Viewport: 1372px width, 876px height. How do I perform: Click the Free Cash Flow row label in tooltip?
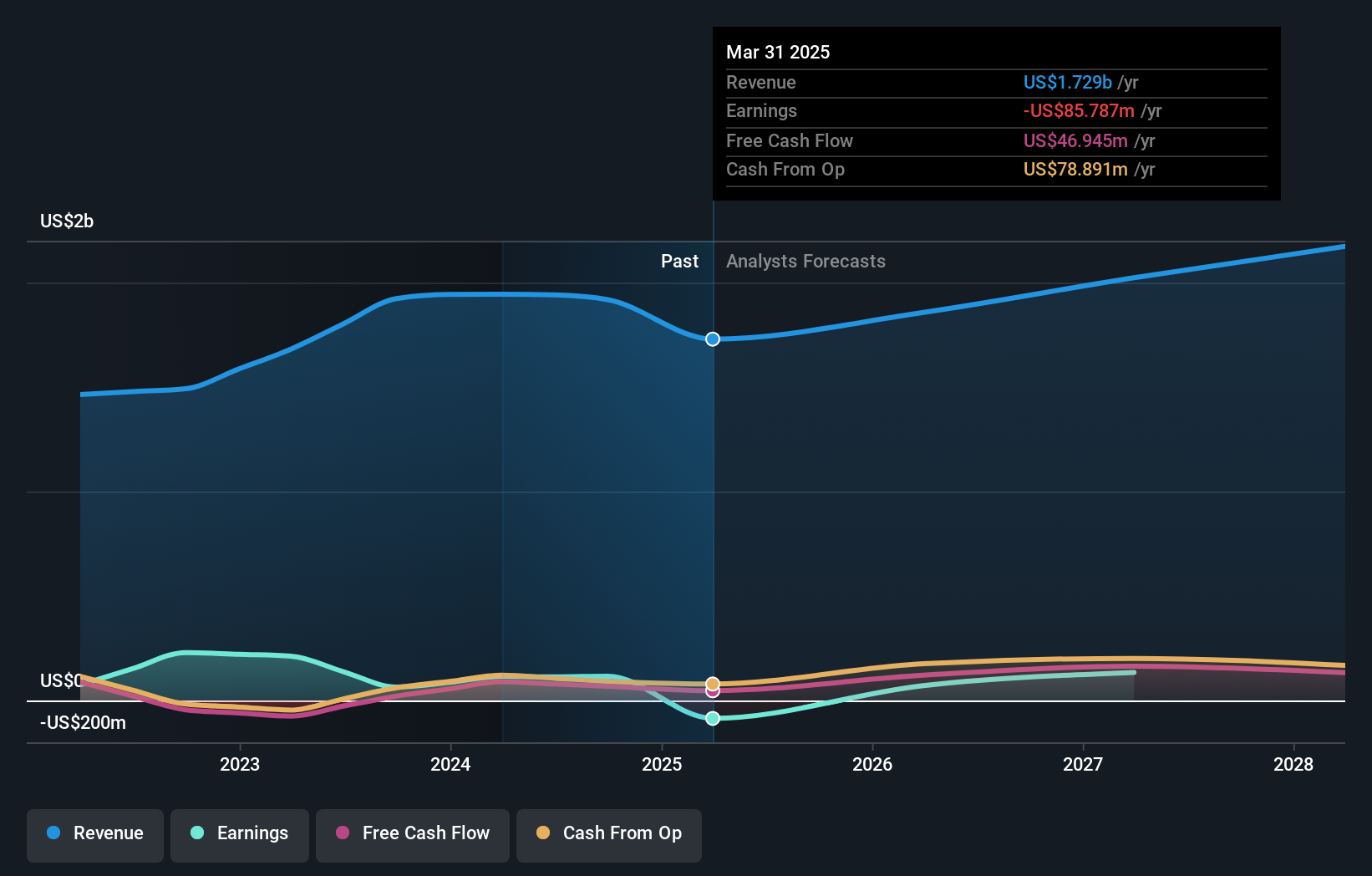click(790, 140)
